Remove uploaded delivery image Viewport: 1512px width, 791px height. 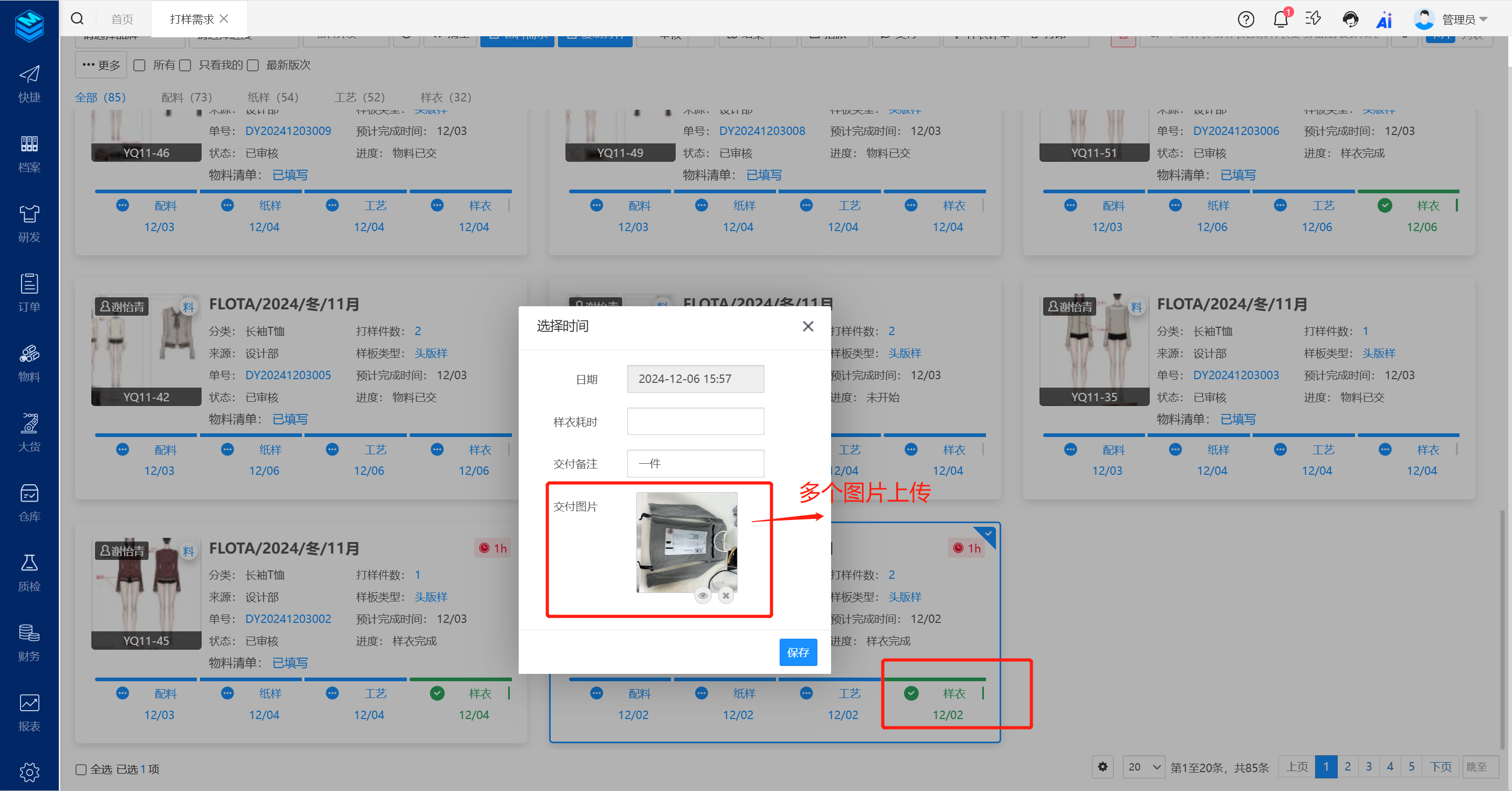click(x=726, y=596)
